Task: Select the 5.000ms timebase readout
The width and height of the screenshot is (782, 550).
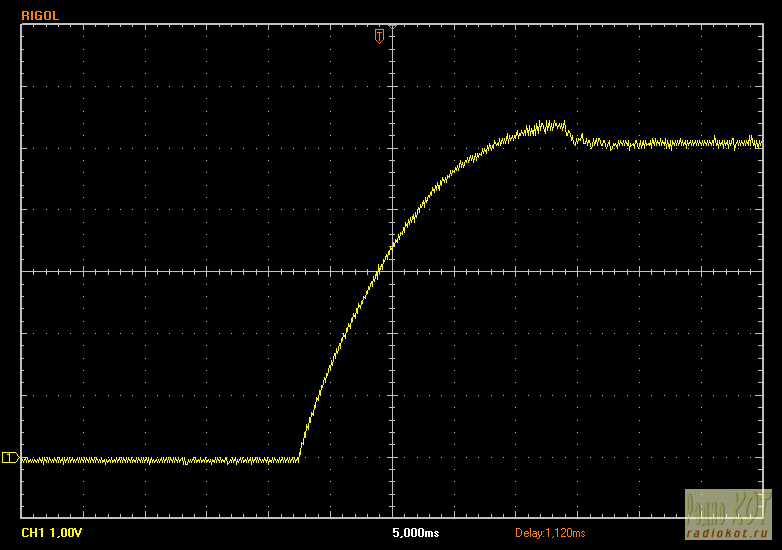Action: point(415,533)
